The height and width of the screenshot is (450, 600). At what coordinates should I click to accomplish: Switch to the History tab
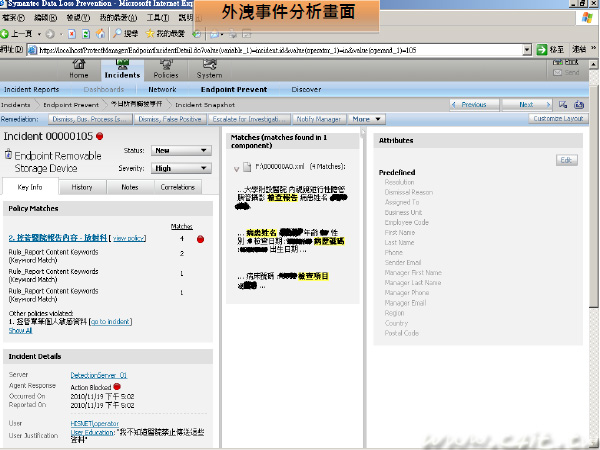click(x=82, y=187)
